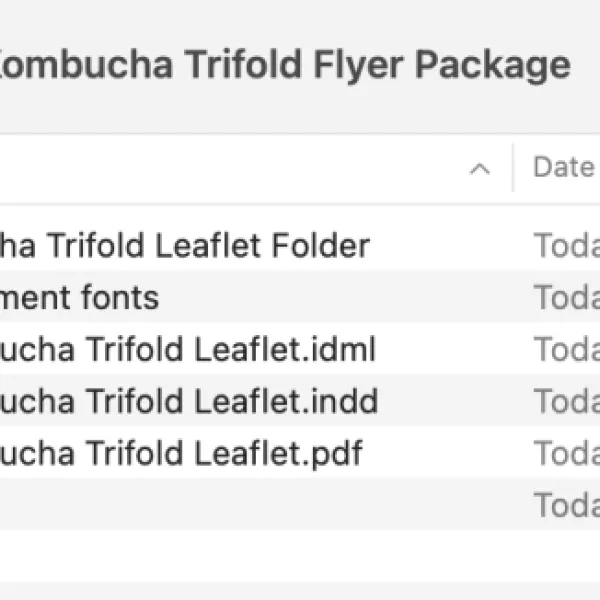The width and height of the screenshot is (600, 600).
Task: Select the Trifold Leaflet.idml file
Action: pos(300,349)
